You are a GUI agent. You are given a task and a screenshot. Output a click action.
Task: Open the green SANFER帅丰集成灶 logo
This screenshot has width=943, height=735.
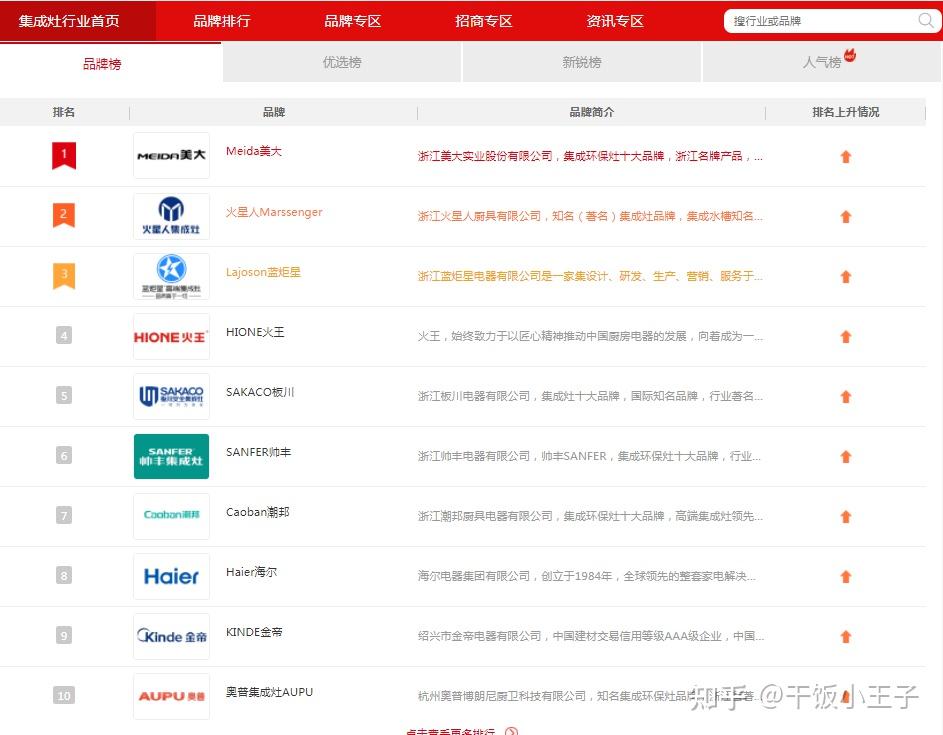171,457
